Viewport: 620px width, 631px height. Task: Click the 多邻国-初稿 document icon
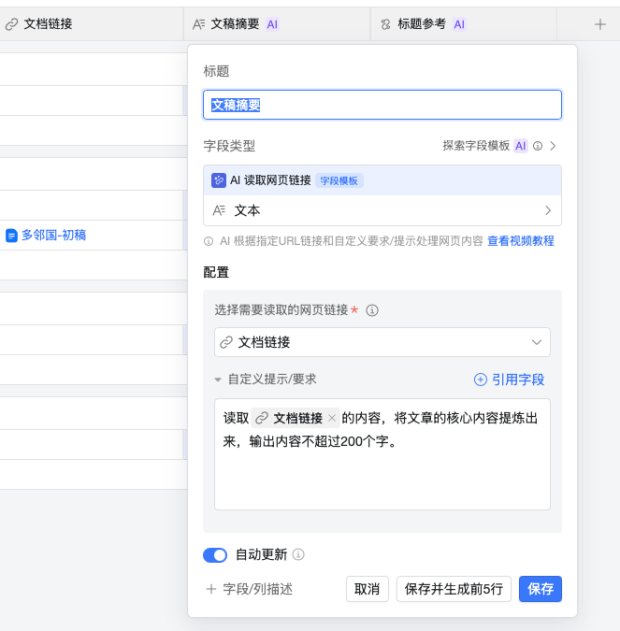tap(12, 236)
